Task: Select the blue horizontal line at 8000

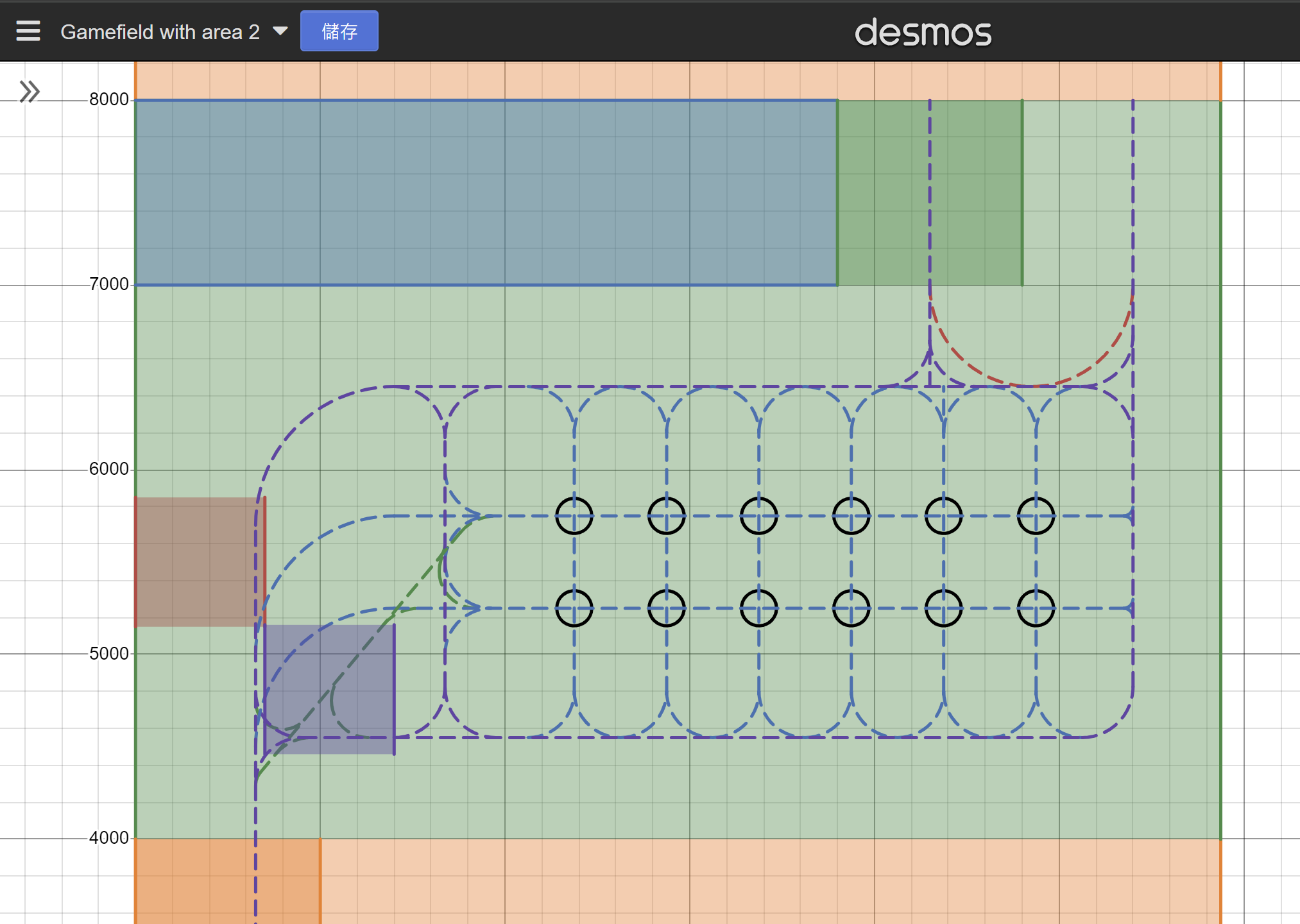Action: tap(481, 99)
